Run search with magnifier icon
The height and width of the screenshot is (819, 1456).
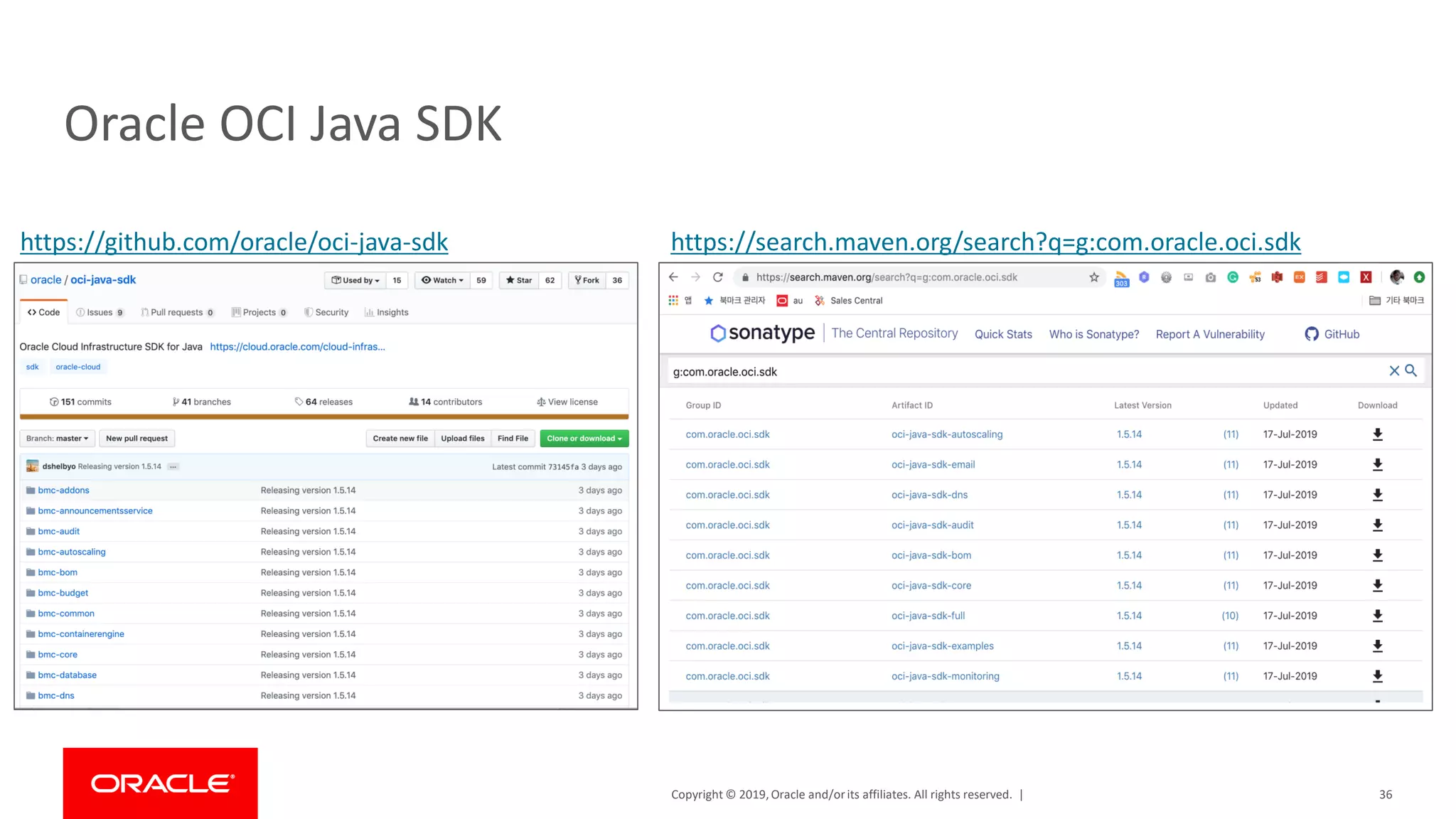1411,370
